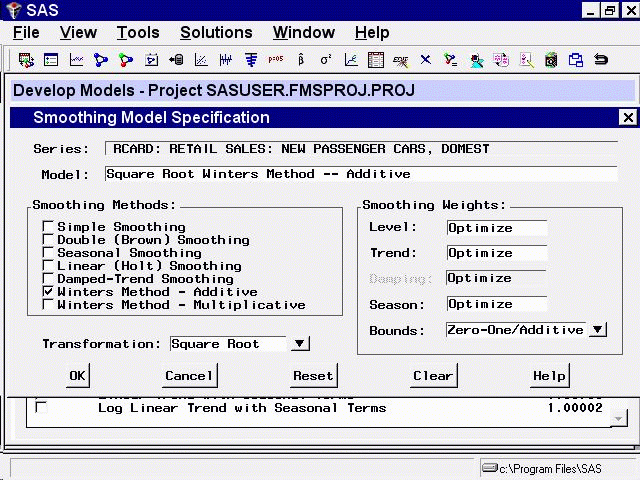This screenshot has width=640, height=480.
Task: Click the list view toolbar icon
Action: (51, 60)
